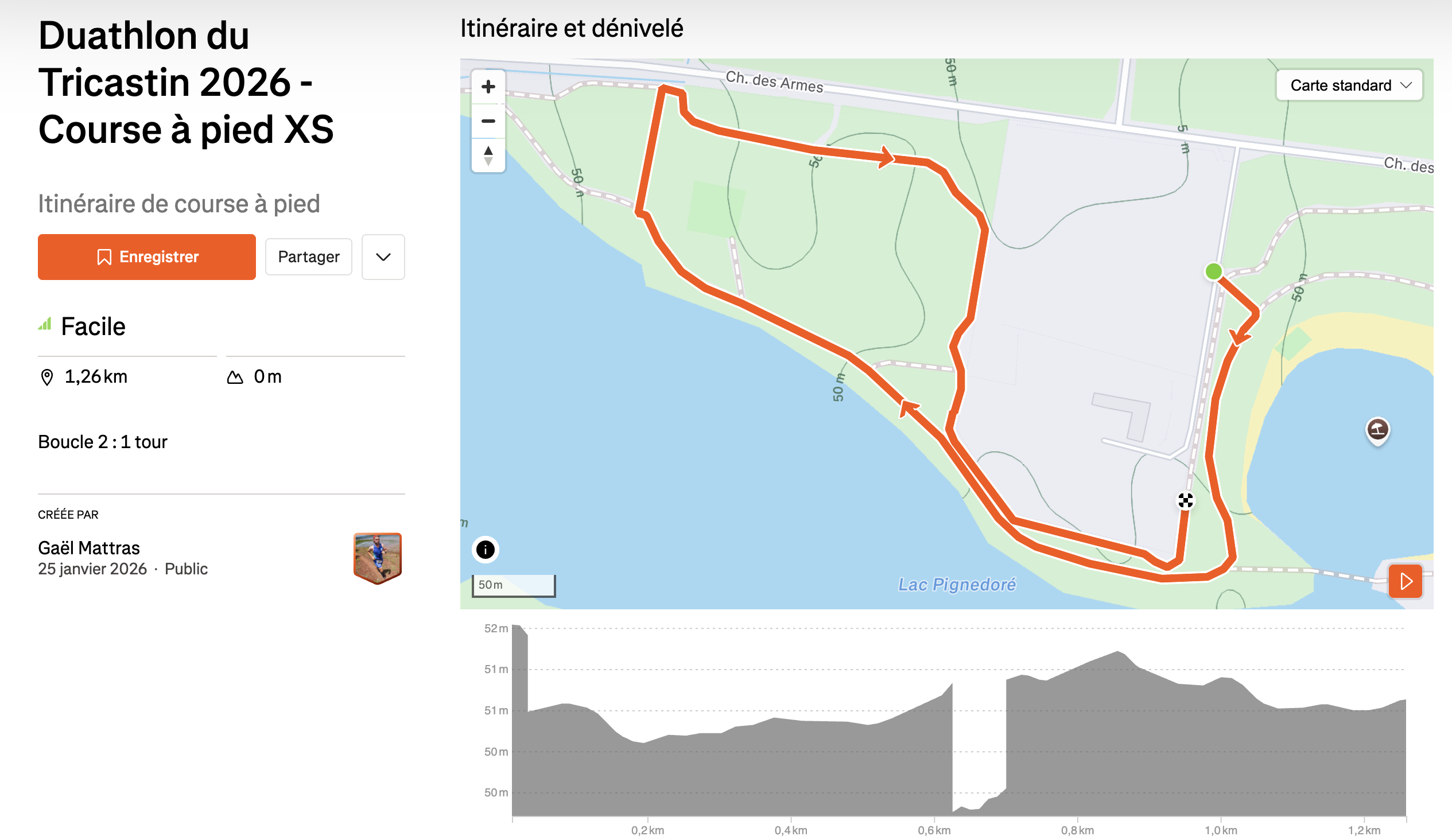Share the route via Partager
Viewport: 1452px width, 840px height.
click(308, 257)
